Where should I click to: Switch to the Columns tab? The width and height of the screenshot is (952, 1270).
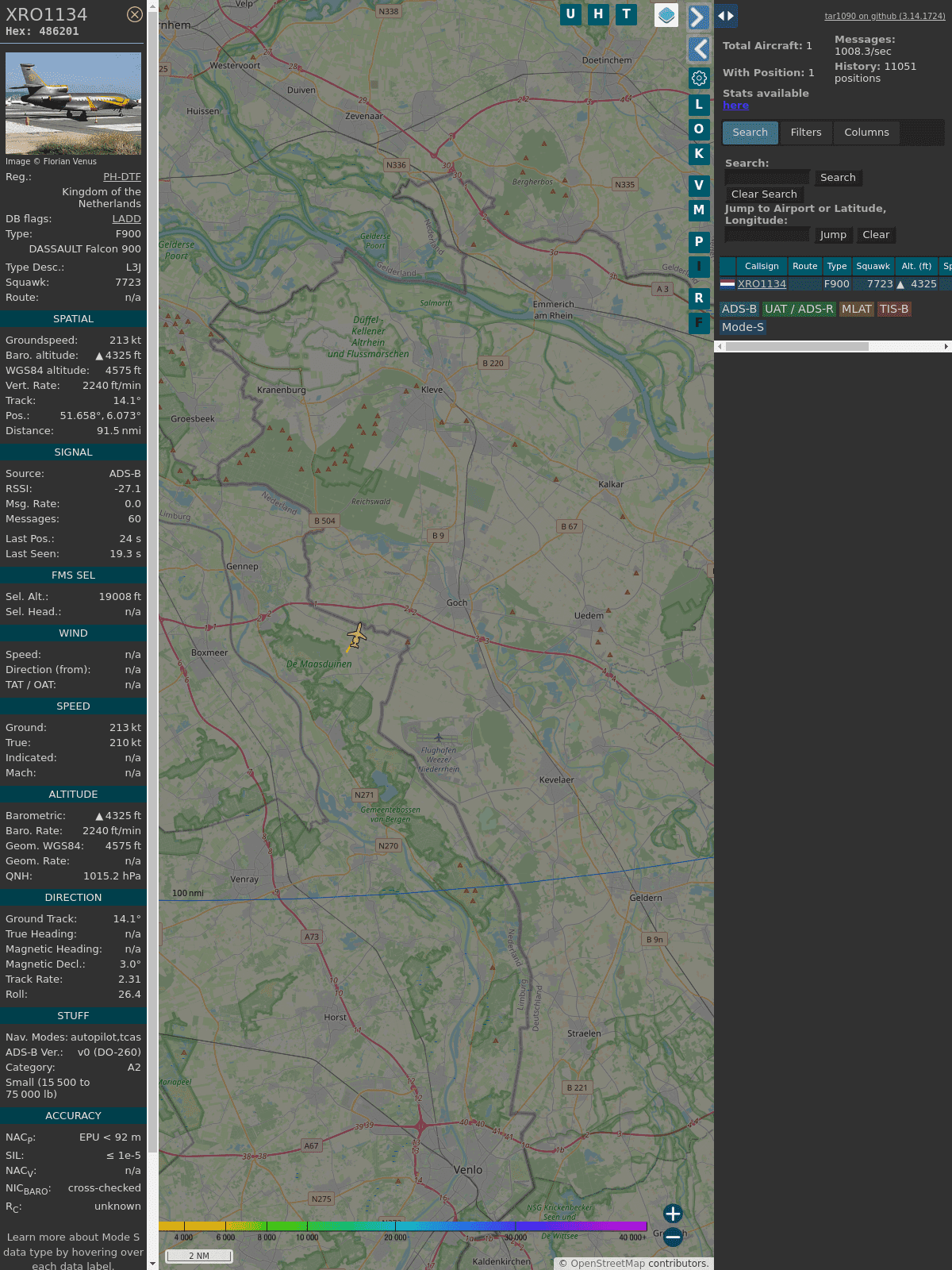click(x=866, y=133)
